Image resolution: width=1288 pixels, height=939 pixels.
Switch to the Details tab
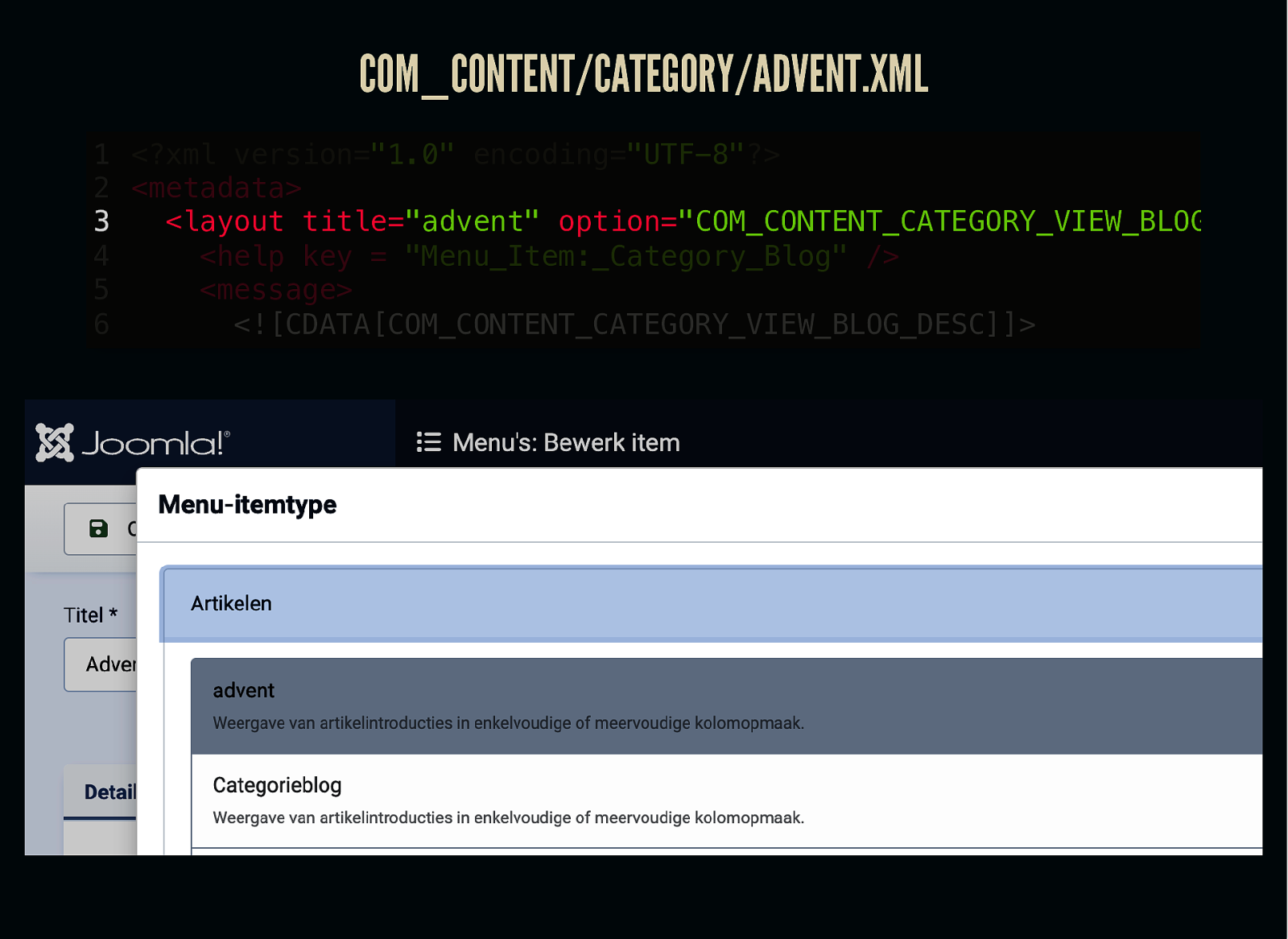[109, 792]
